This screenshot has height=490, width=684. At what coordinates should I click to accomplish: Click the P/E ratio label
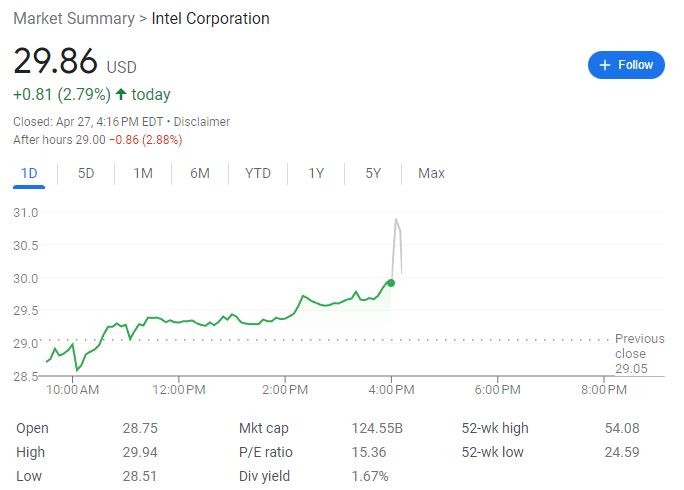coord(265,452)
